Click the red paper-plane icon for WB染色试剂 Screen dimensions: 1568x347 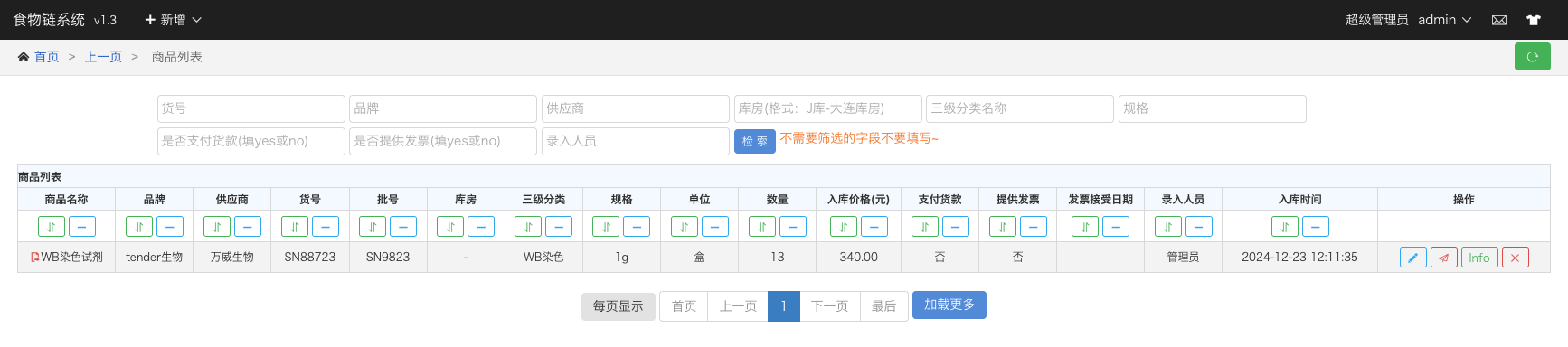pos(1444,258)
